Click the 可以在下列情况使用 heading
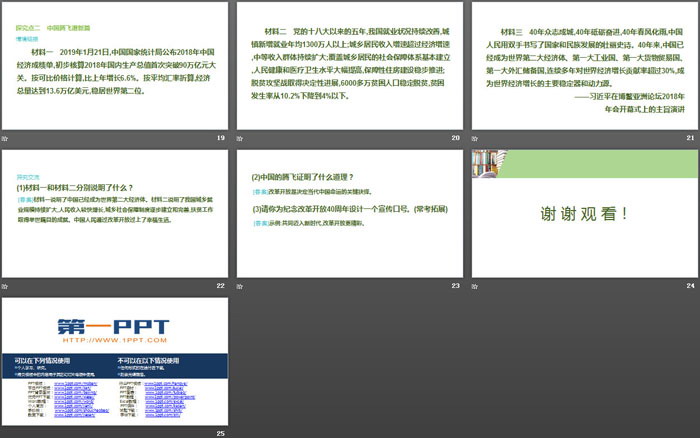 pos(42,360)
